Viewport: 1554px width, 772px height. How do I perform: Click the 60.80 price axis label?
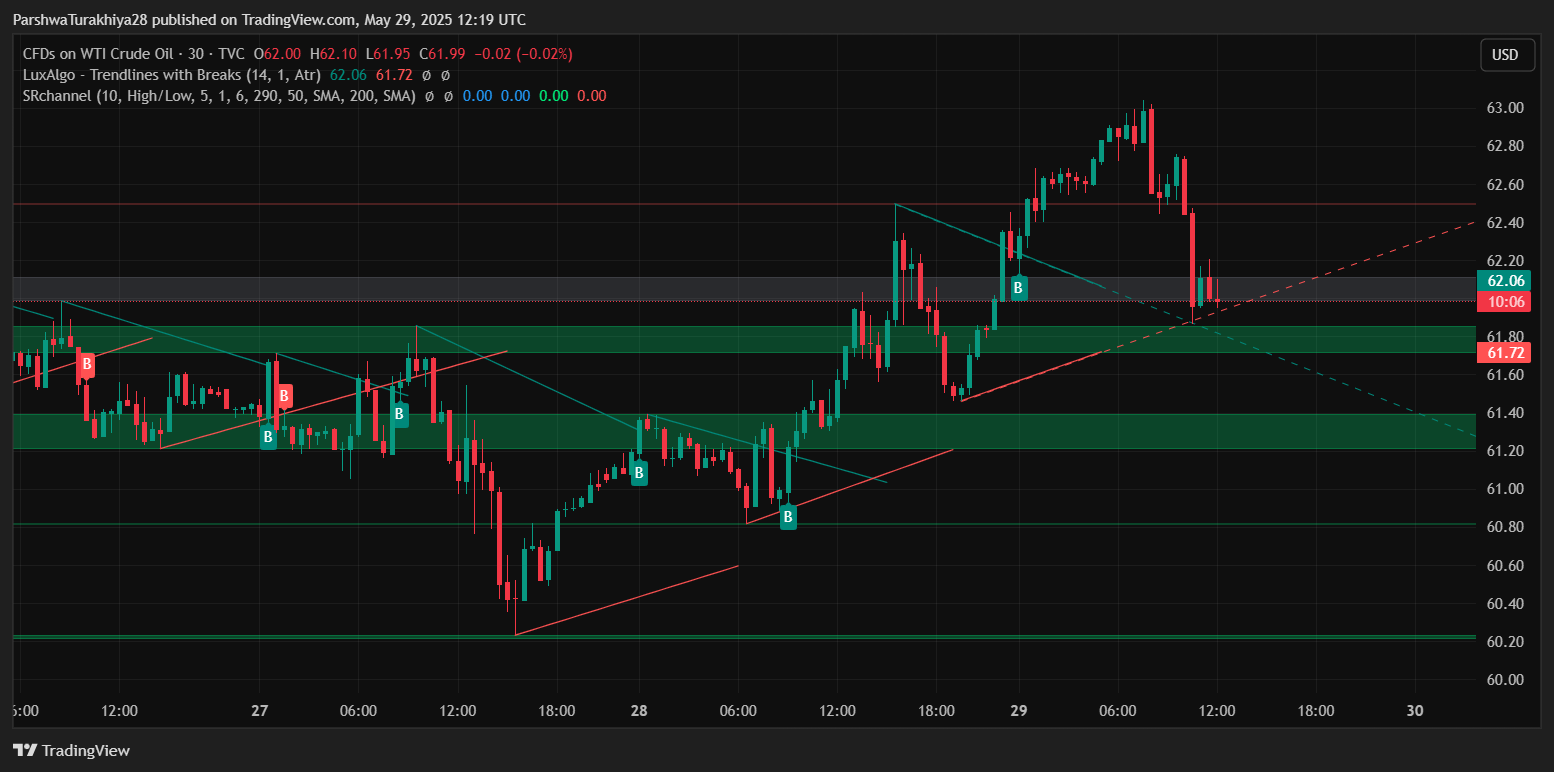(1505, 527)
